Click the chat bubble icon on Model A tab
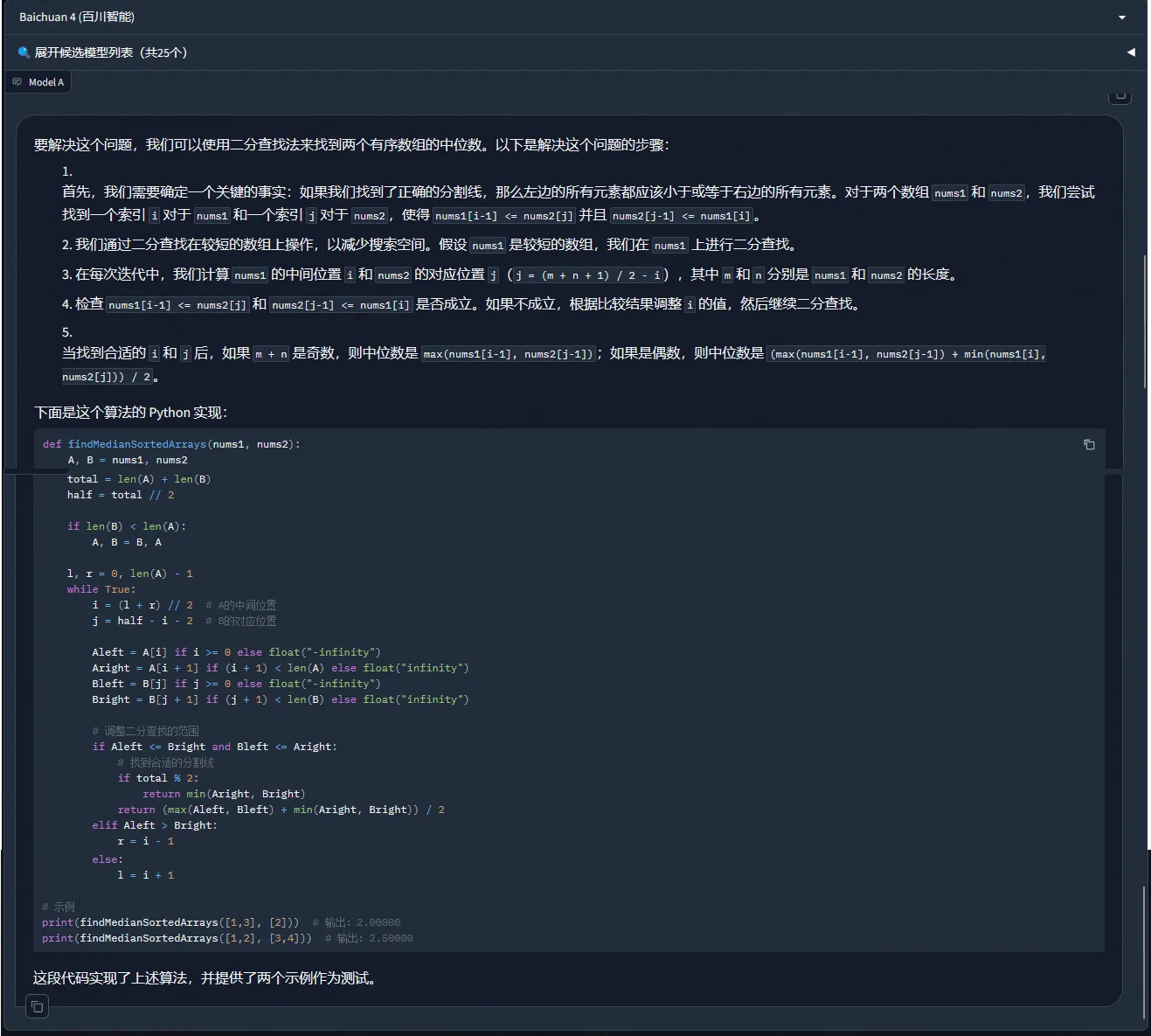 point(17,82)
